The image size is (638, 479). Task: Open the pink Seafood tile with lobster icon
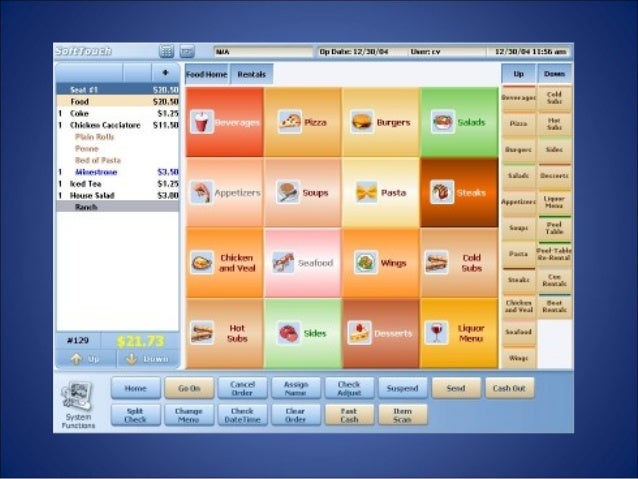(x=303, y=263)
